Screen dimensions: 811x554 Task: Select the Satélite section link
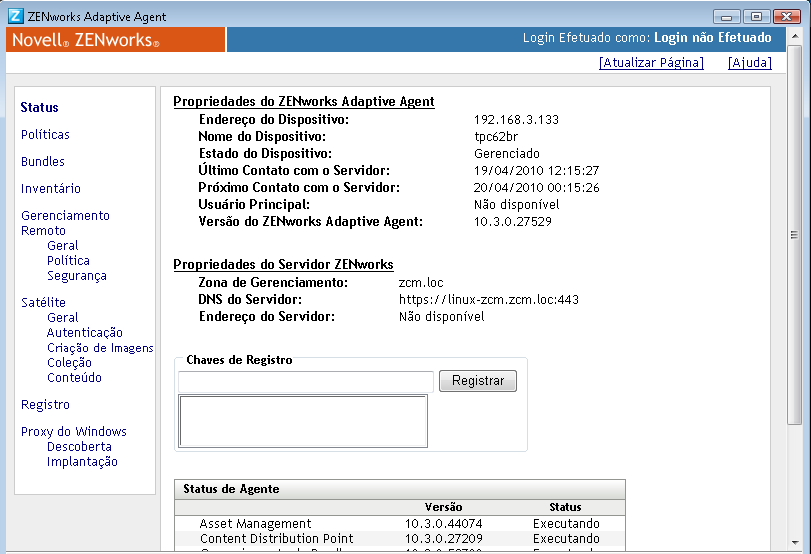point(43,303)
